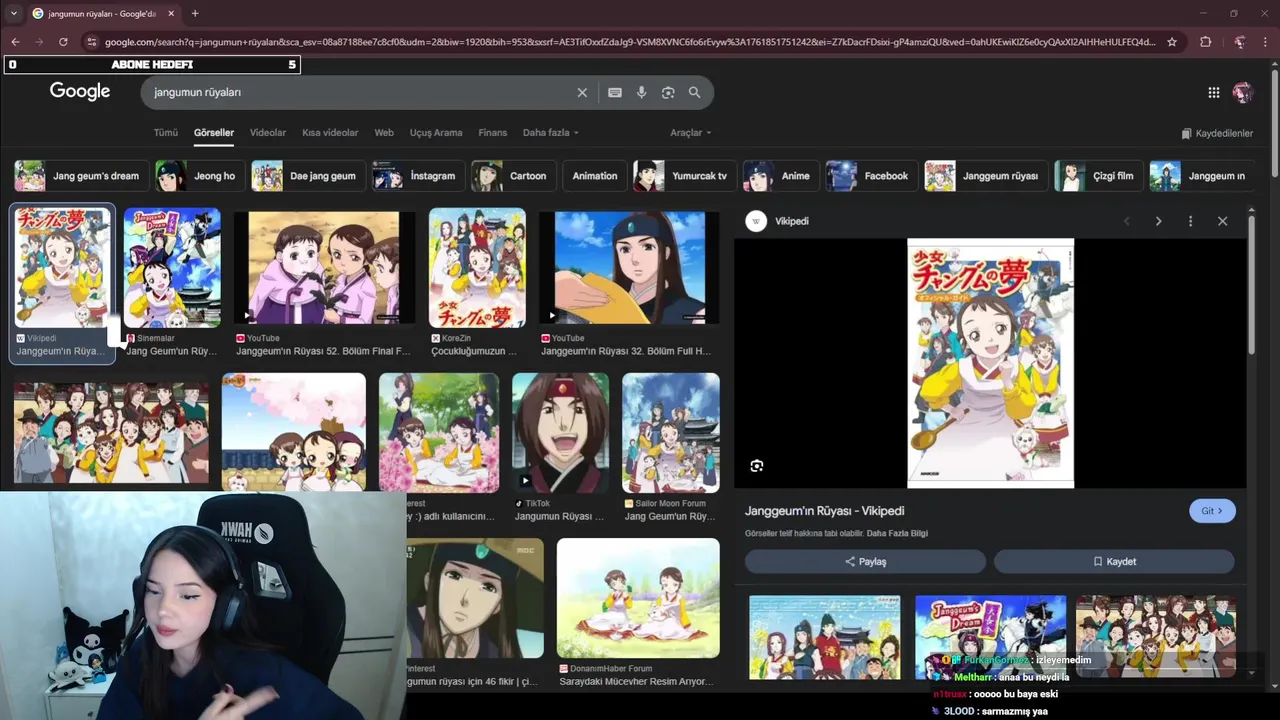Filter by Dae jang geum chip
The height and width of the screenshot is (720, 1280).
point(309,176)
